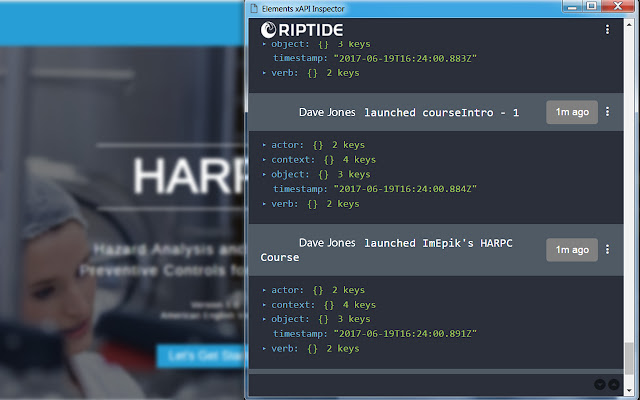The width and height of the screenshot is (640, 400).
Task: Click 'Dave Jones launched ImEpik's HARPC Course' header
Action: click(436, 250)
